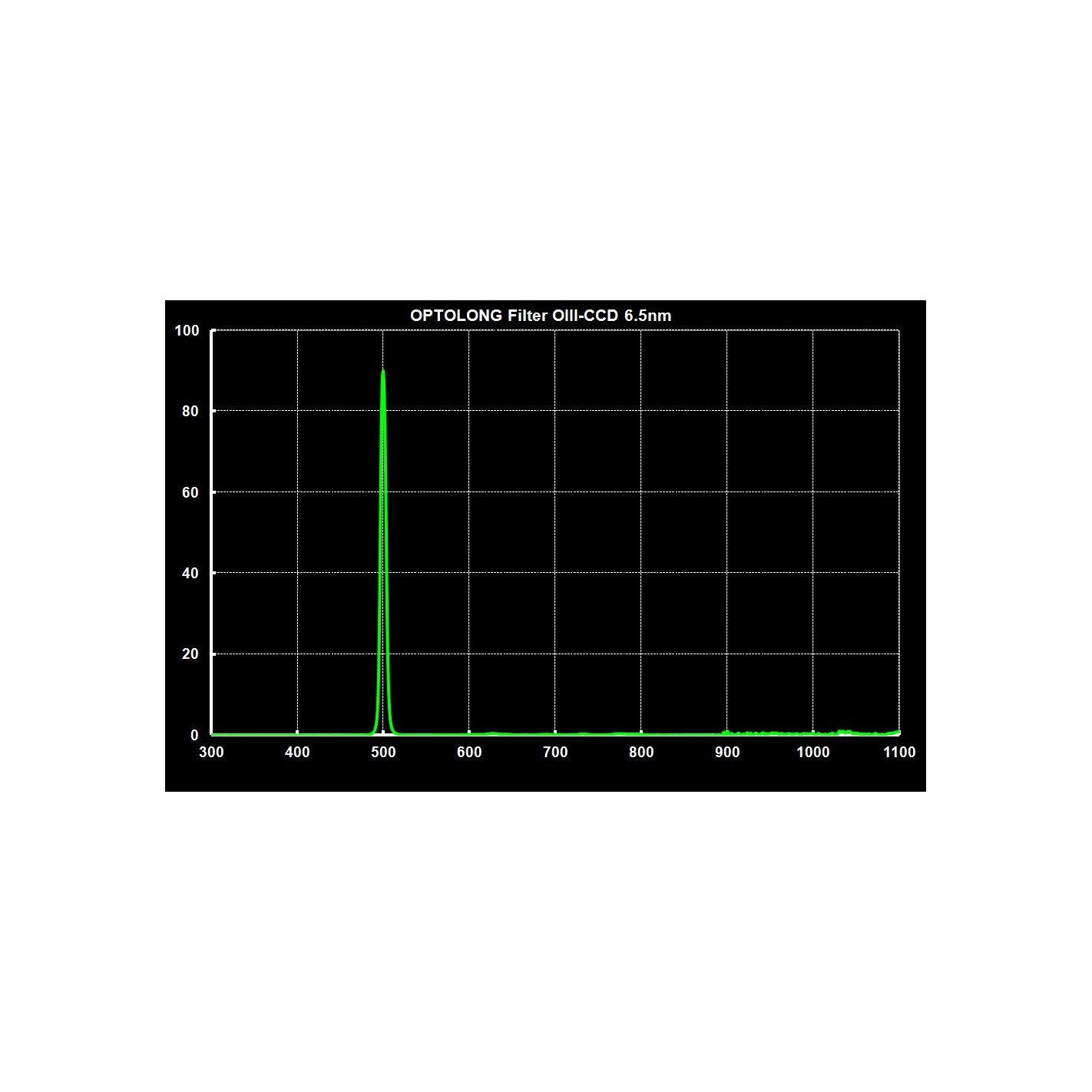Click the y-axis label 80
Image resolution: width=1092 pixels, height=1092 pixels.
[x=190, y=412]
